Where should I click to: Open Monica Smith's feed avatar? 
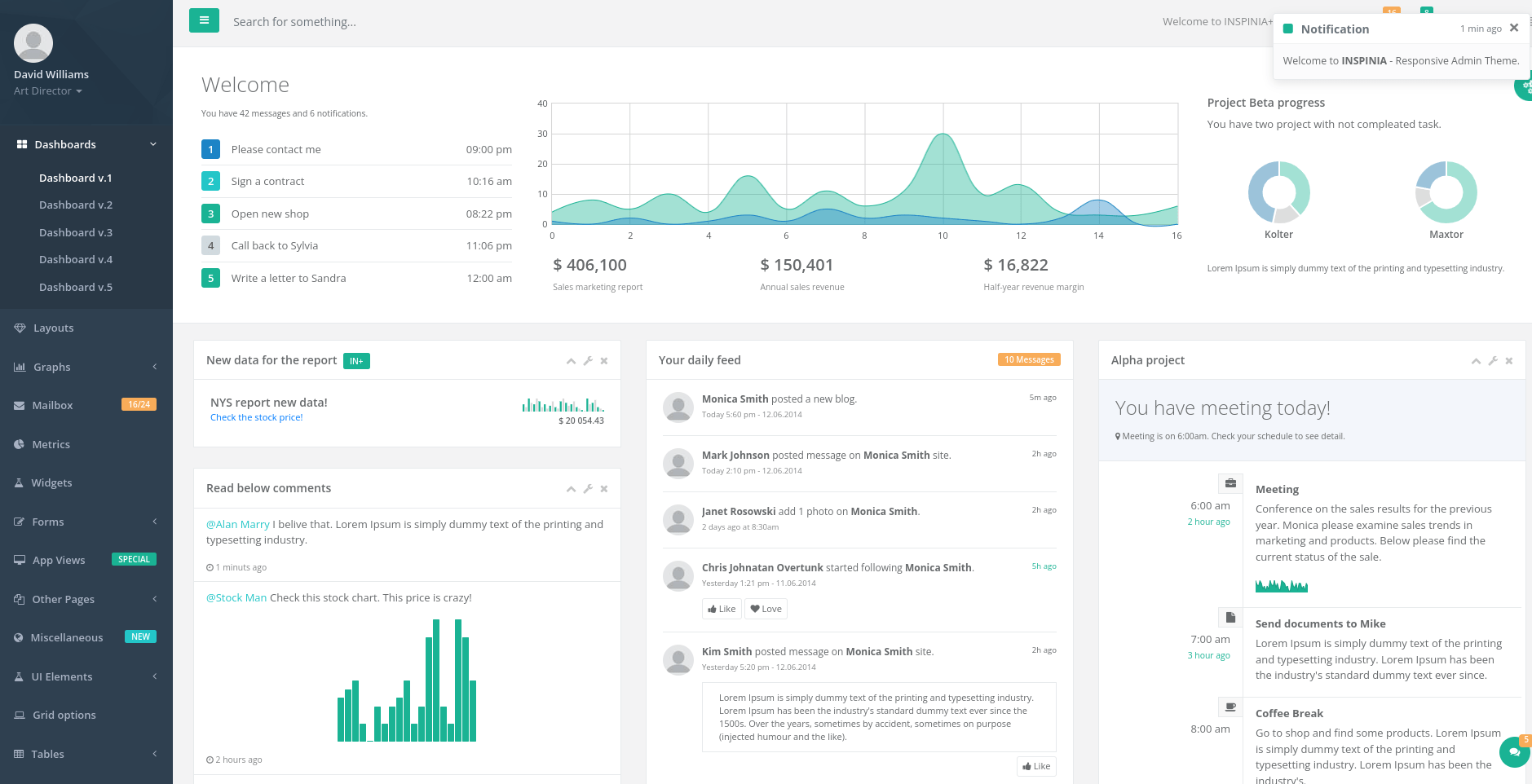click(678, 407)
